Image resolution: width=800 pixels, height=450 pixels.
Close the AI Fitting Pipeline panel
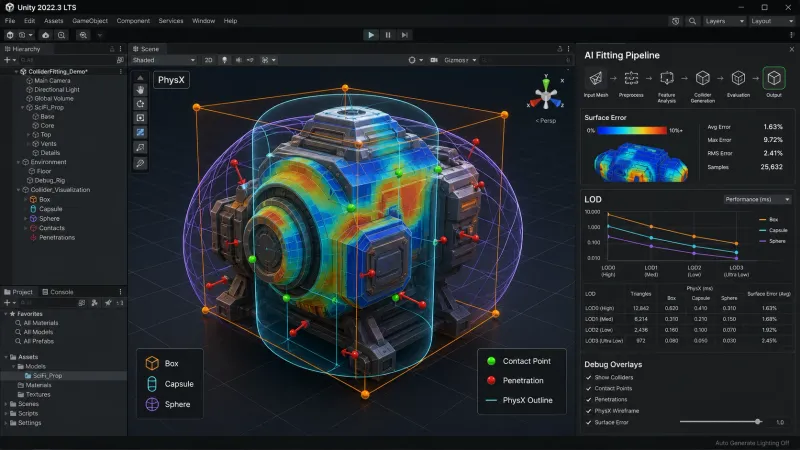(x=791, y=49)
